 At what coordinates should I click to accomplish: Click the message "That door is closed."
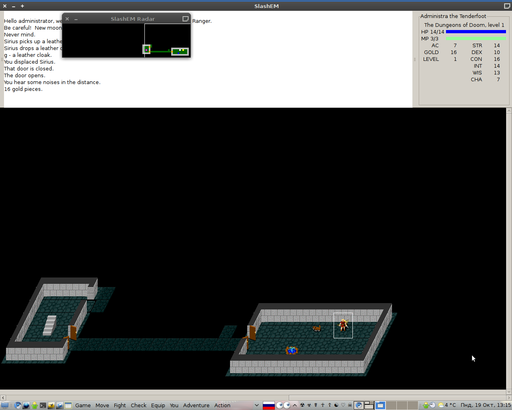[x=29, y=69]
